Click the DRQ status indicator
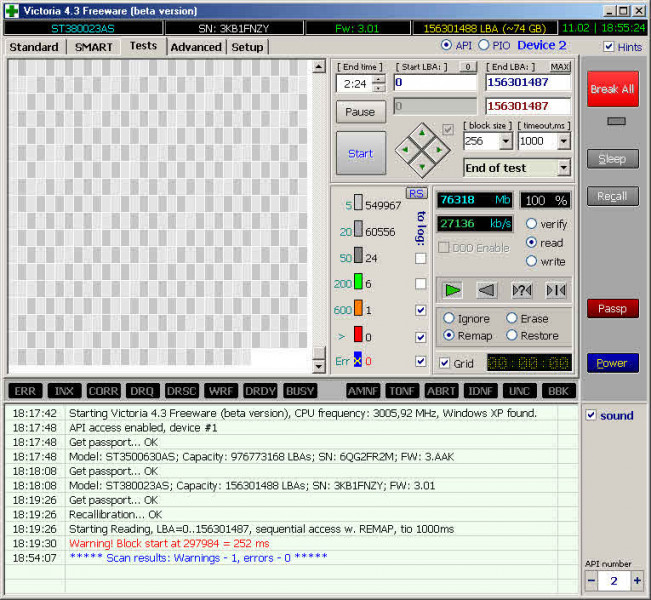651x600 pixels. 142,391
